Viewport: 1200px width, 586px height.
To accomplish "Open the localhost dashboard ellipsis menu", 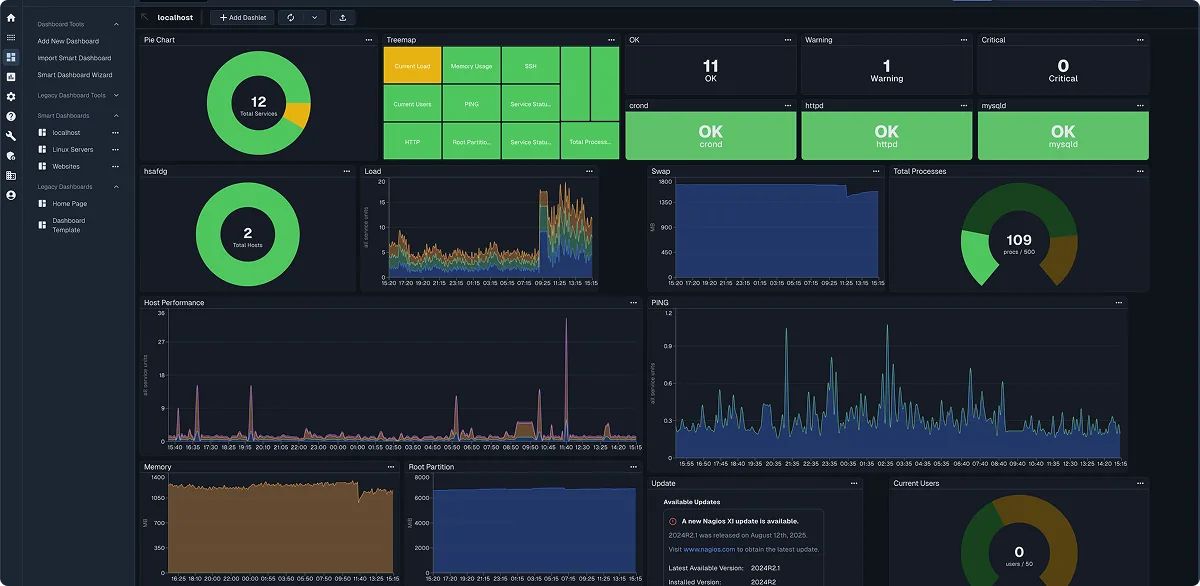I will pos(115,133).
